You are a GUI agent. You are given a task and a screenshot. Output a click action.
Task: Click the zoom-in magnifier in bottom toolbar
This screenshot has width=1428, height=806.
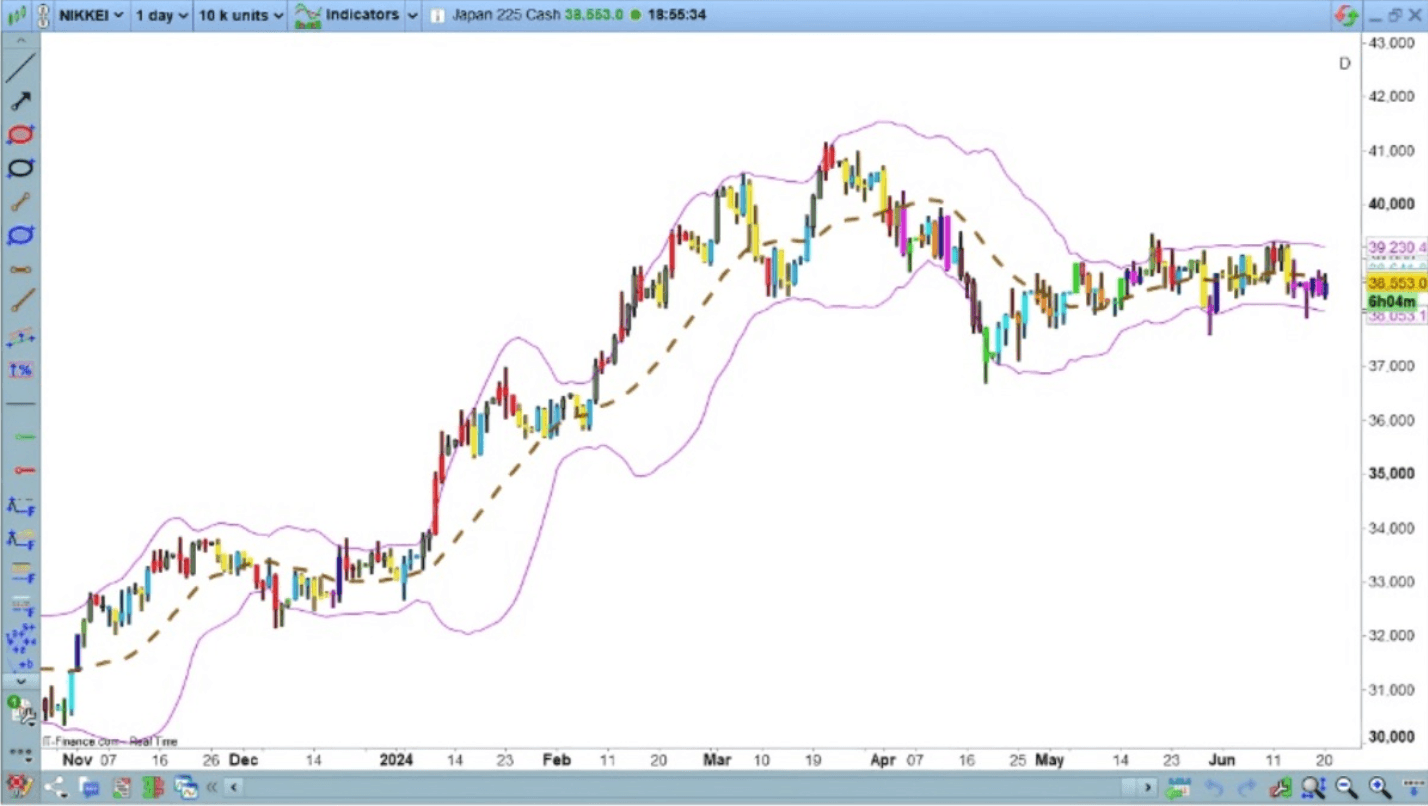click(x=1377, y=789)
